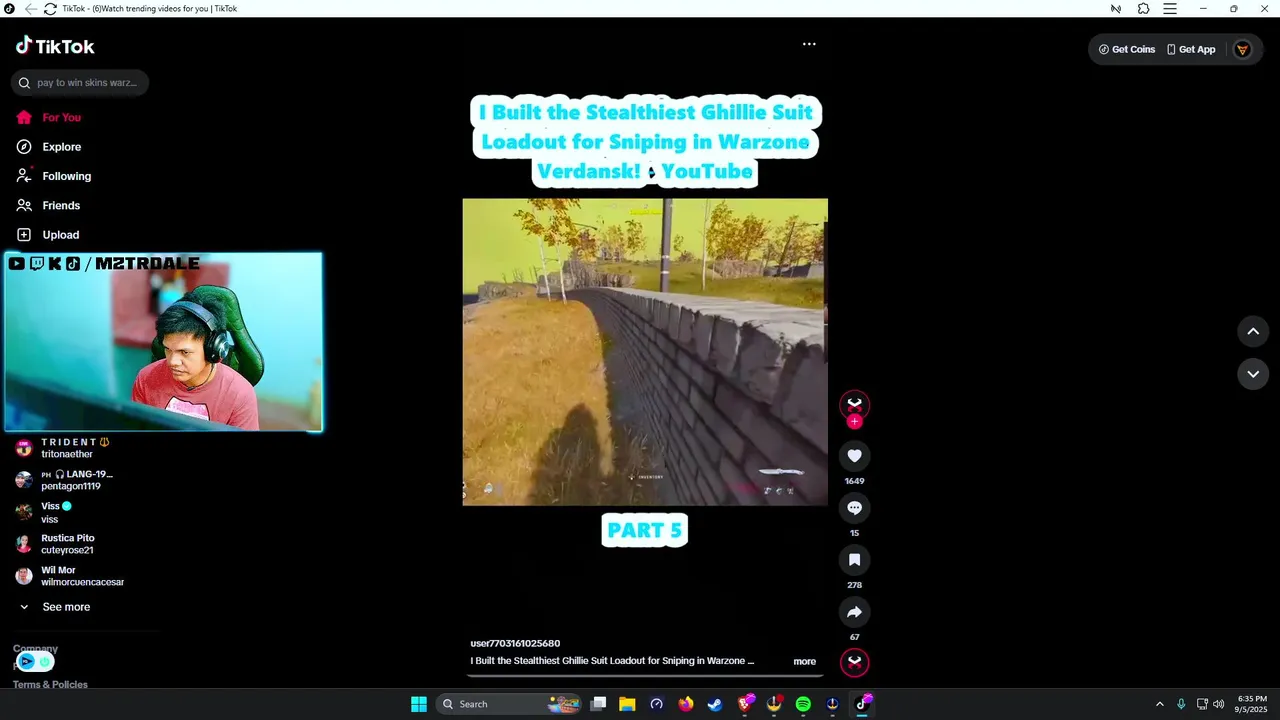The width and height of the screenshot is (1280, 720).
Task: Open File Explorer from taskbar
Action: pyautogui.click(x=627, y=704)
